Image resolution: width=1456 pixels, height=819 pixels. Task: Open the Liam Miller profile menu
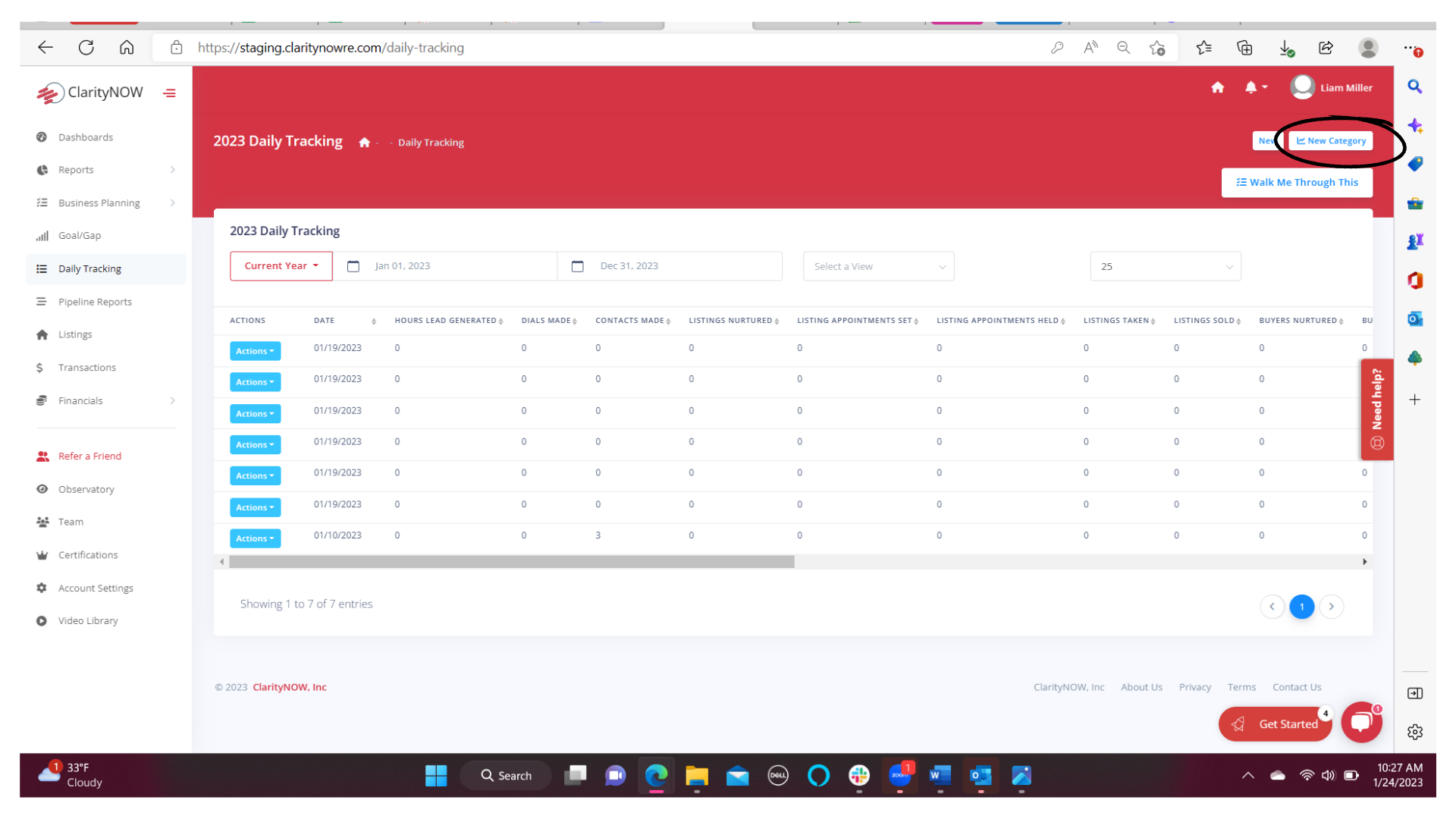click(x=1331, y=87)
